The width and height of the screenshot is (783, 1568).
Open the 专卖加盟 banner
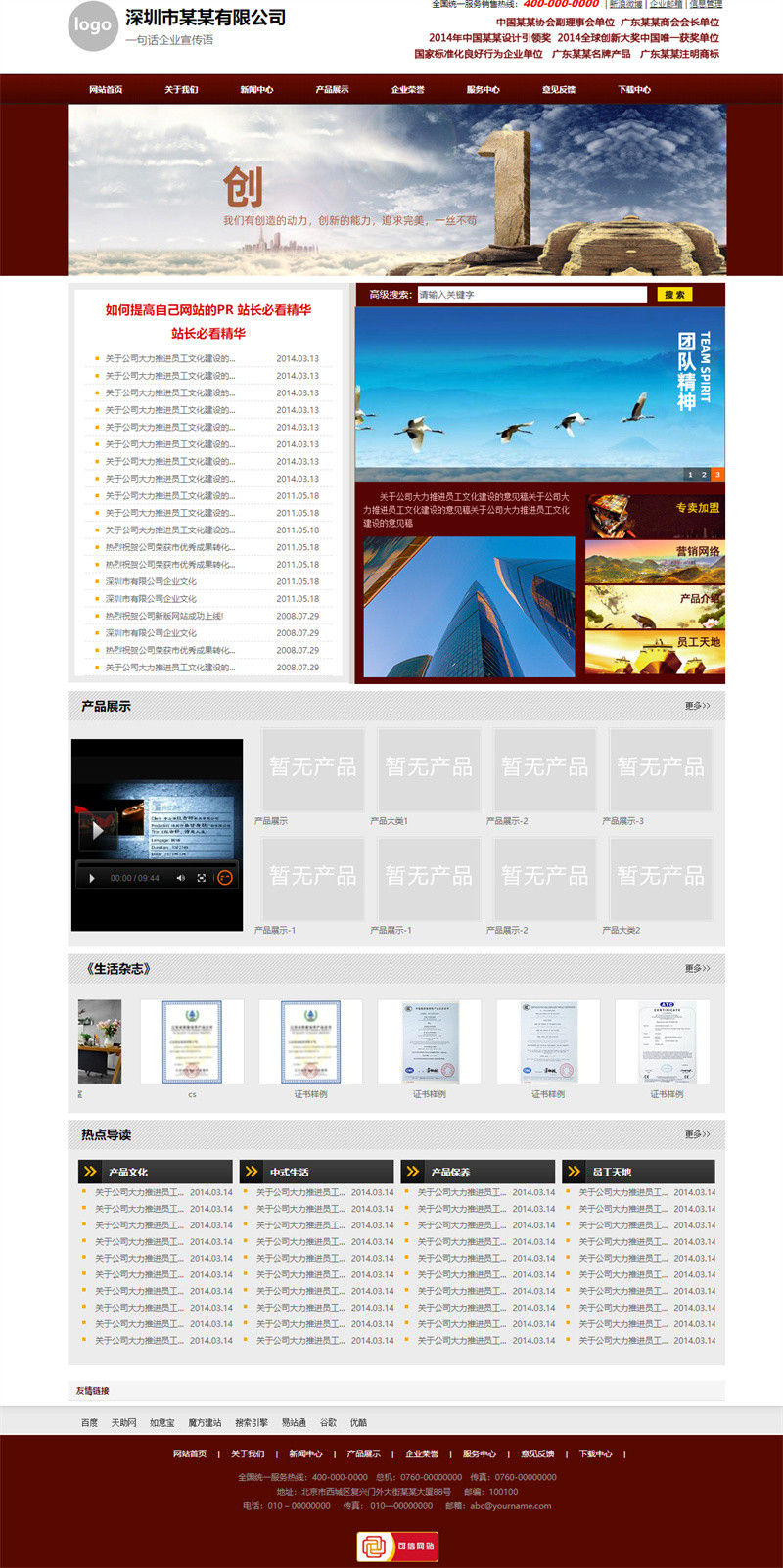click(655, 516)
